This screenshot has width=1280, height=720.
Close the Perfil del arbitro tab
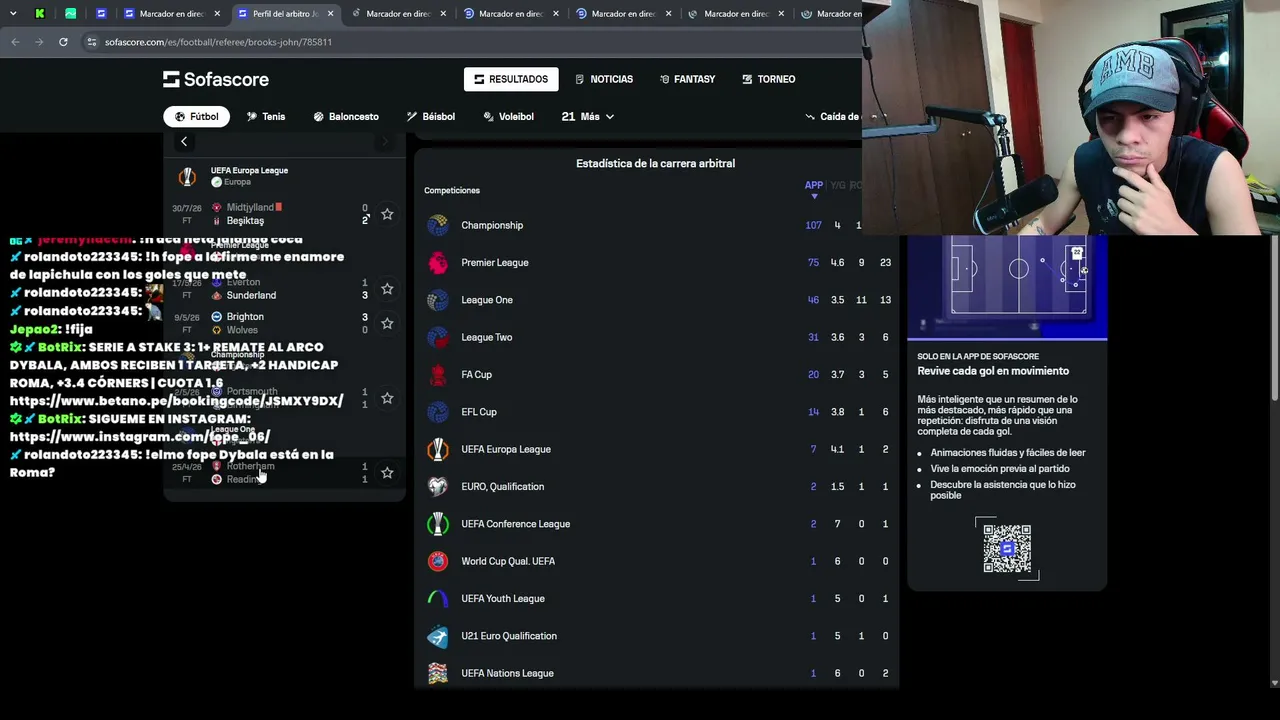coord(330,14)
